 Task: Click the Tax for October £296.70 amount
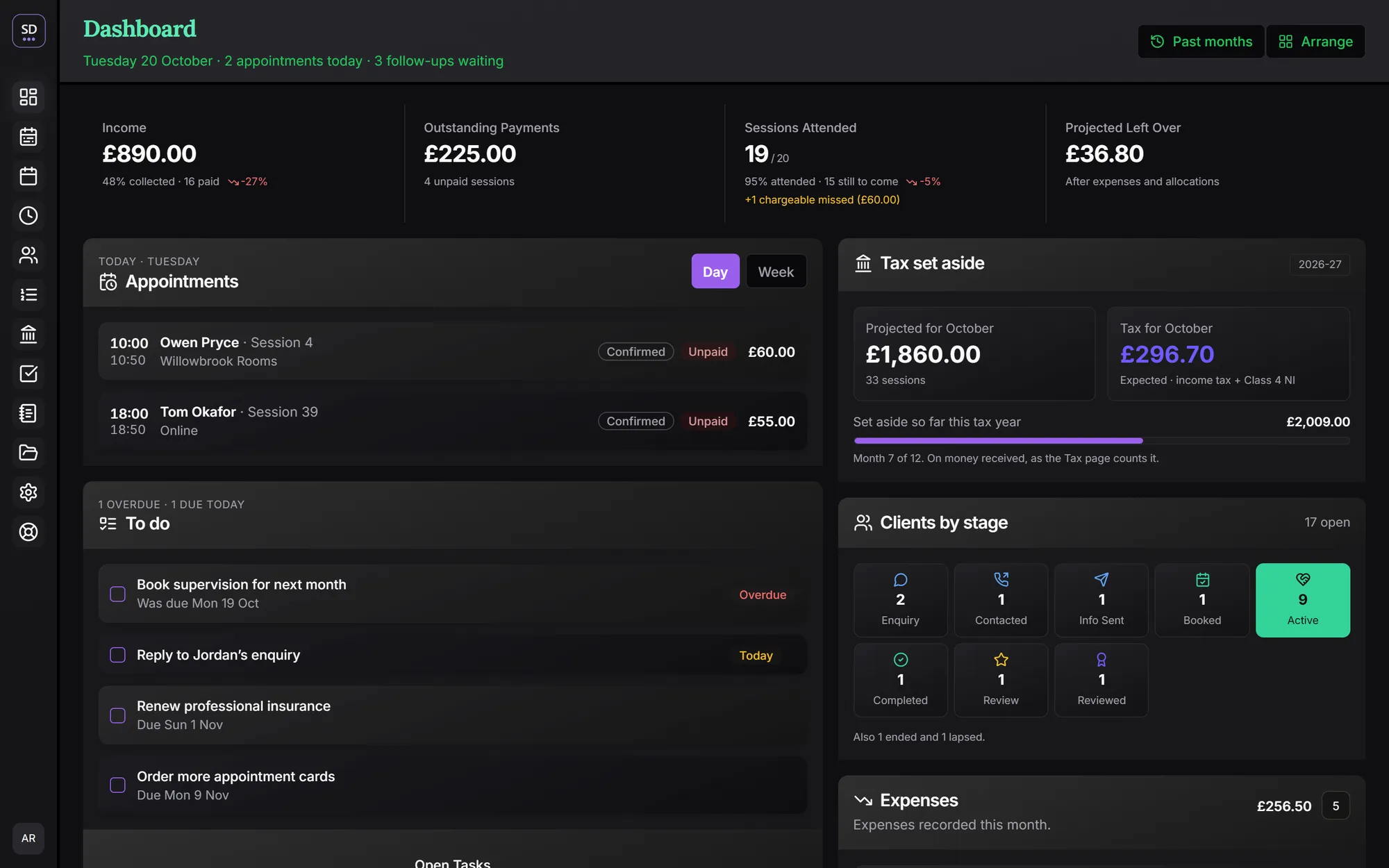1167,354
